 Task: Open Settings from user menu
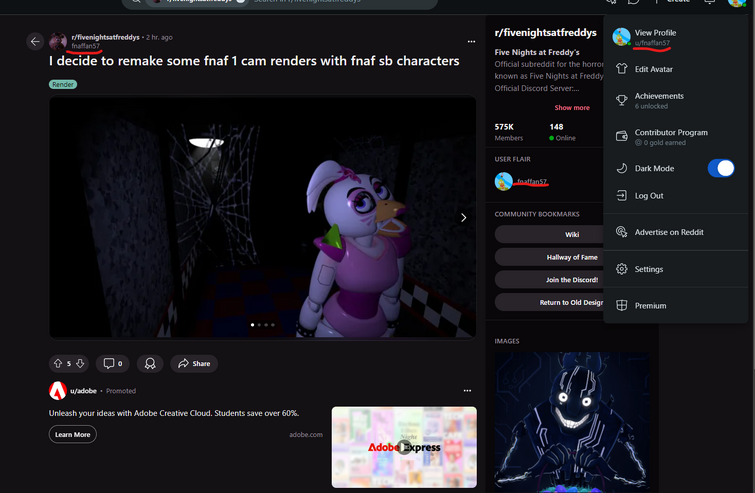(675, 269)
